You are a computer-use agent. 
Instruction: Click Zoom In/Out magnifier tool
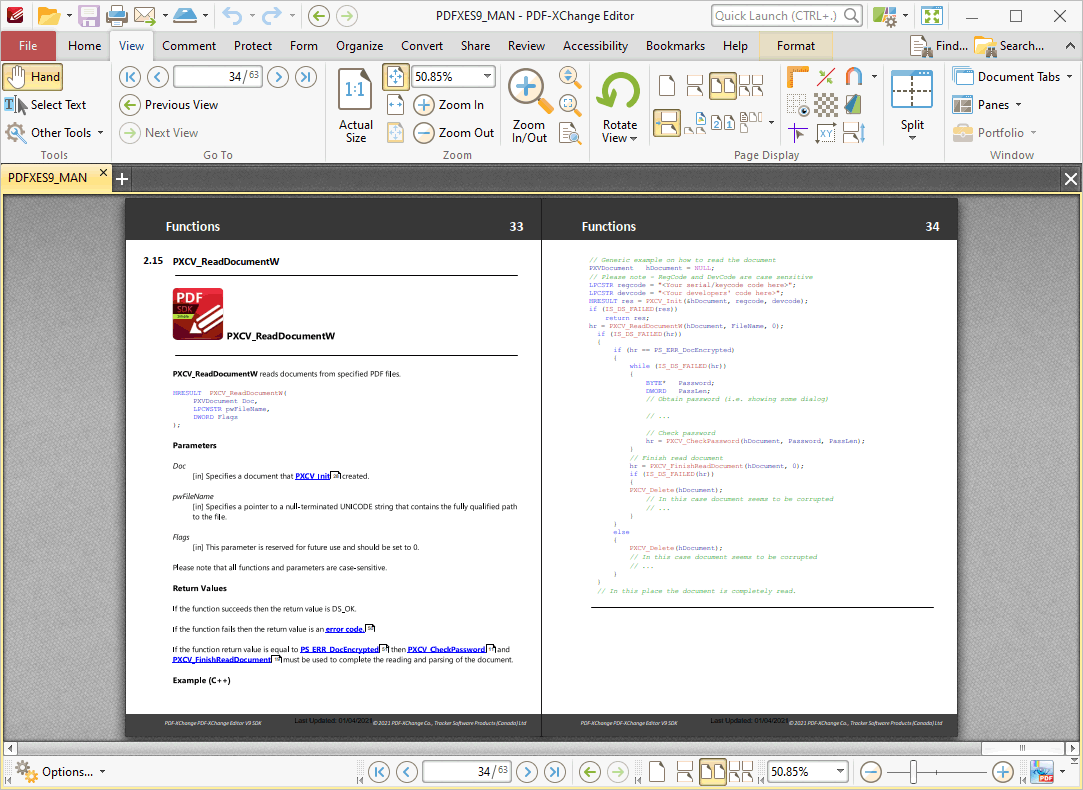click(529, 105)
